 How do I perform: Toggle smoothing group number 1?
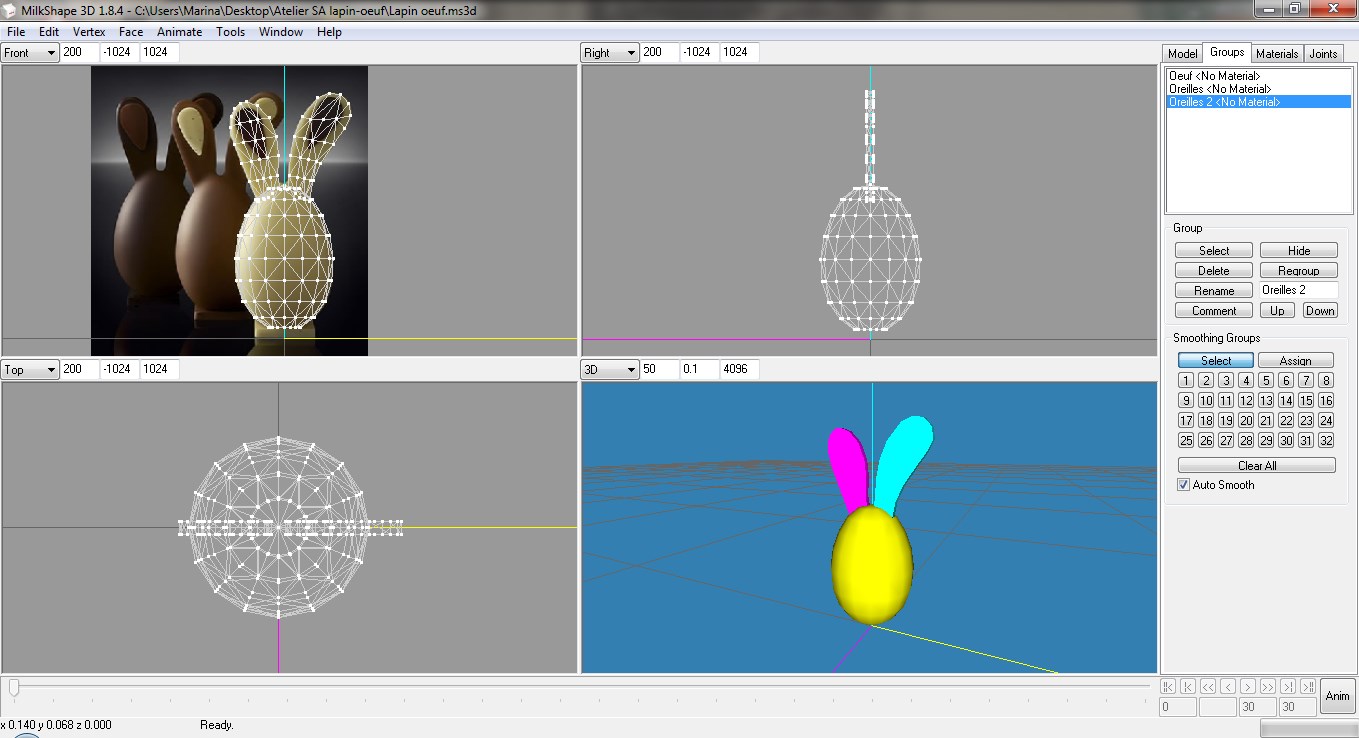coord(1186,380)
